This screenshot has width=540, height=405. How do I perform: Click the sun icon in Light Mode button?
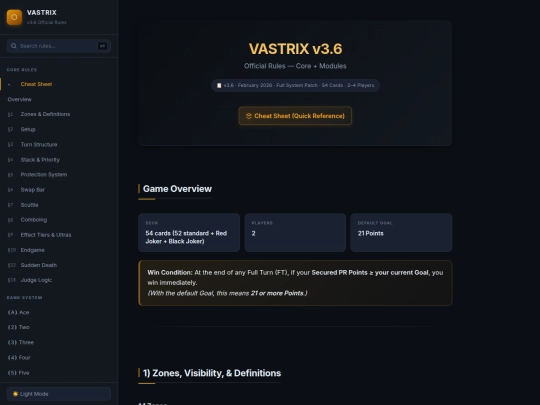[x=15, y=394]
